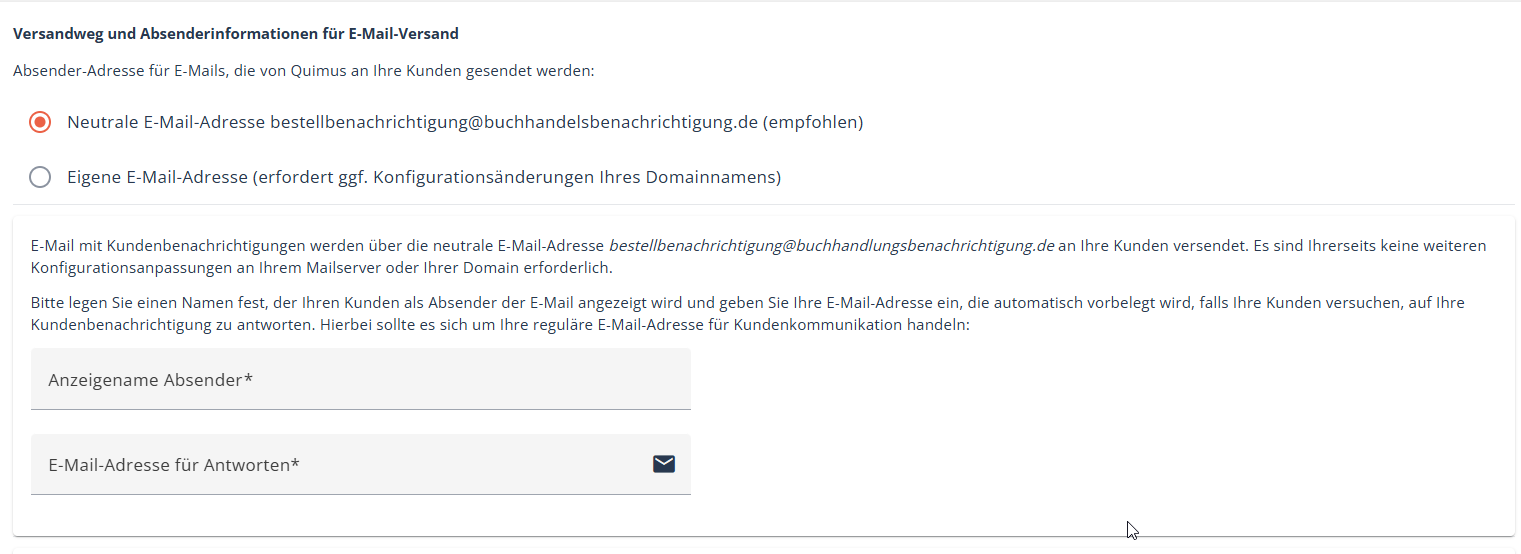The width and height of the screenshot is (1521, 554).
Task: Click the paragraph starting 'E-Mail mit Kundenbenachrichtigungen'
Action: click(759, 257)
